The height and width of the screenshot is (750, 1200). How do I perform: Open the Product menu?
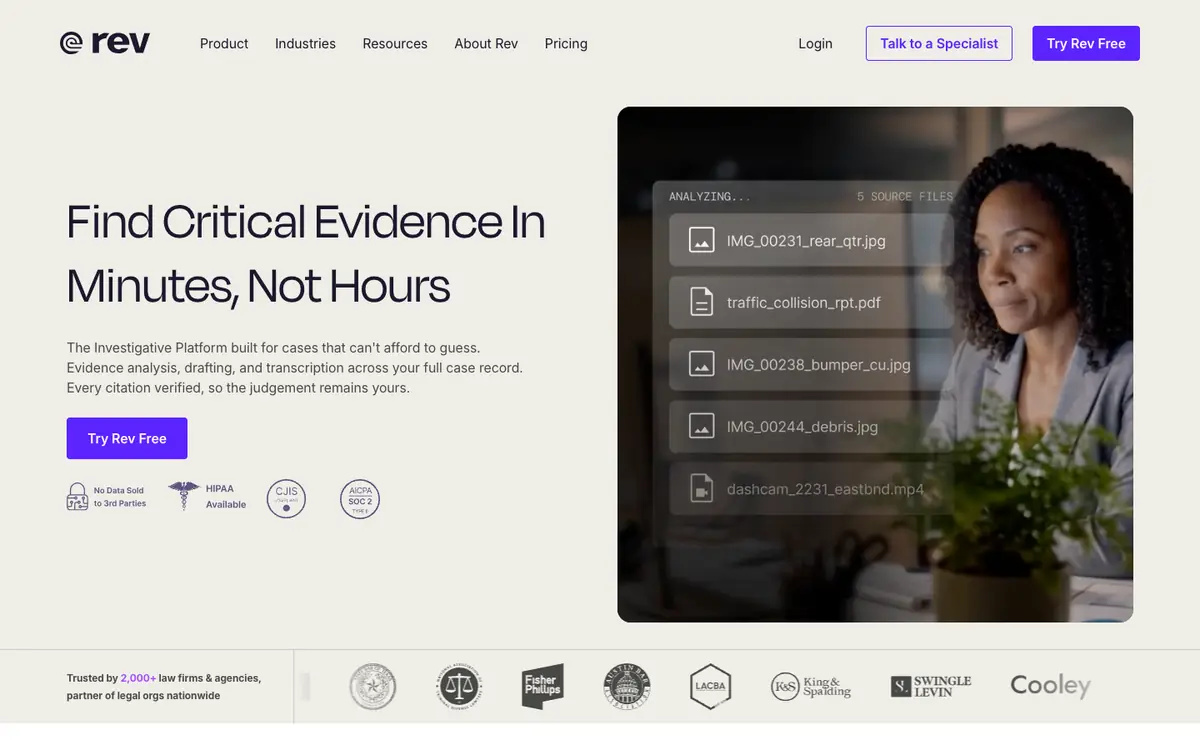pyautogui.click(x=224, y=44)
